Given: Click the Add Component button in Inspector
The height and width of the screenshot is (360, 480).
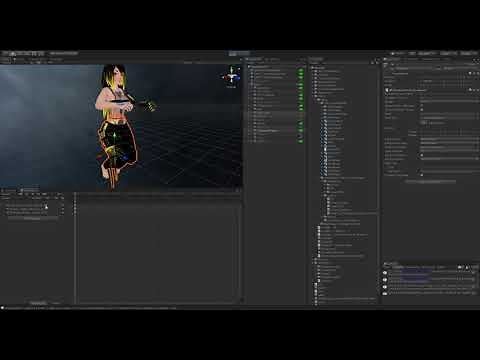Looking at the screenshot, I should 430,182.
